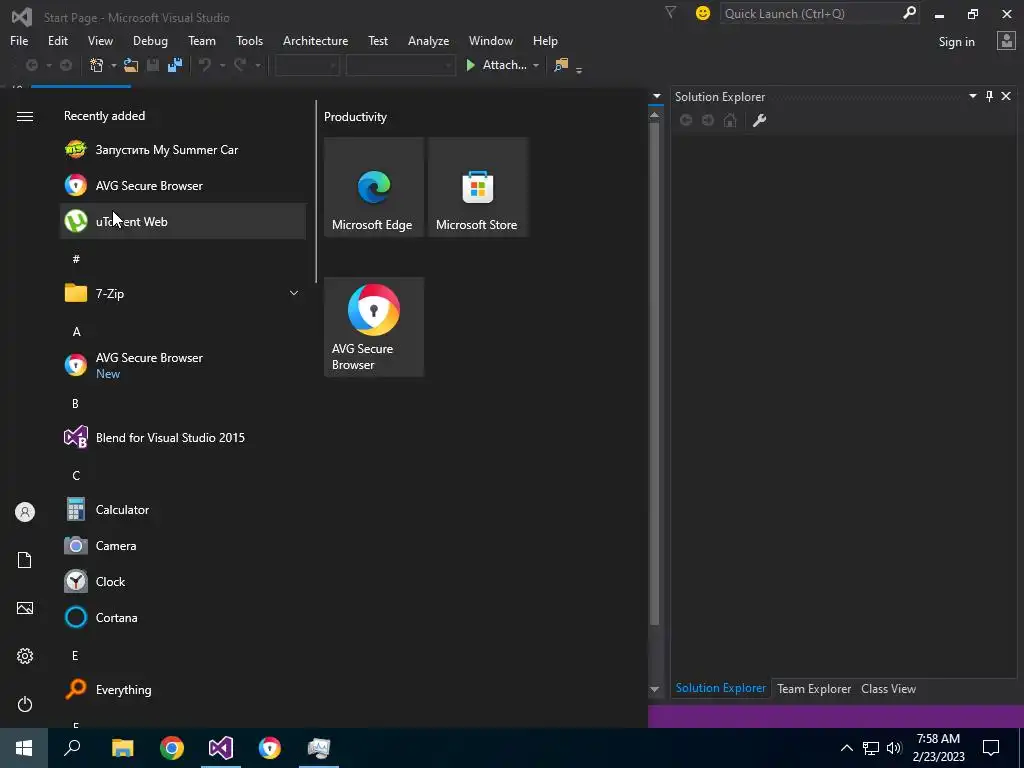This screenshot has height=768, width=1024.
Task: Open the Team menu
Action: pyautogui.click(x=202, y=40)
